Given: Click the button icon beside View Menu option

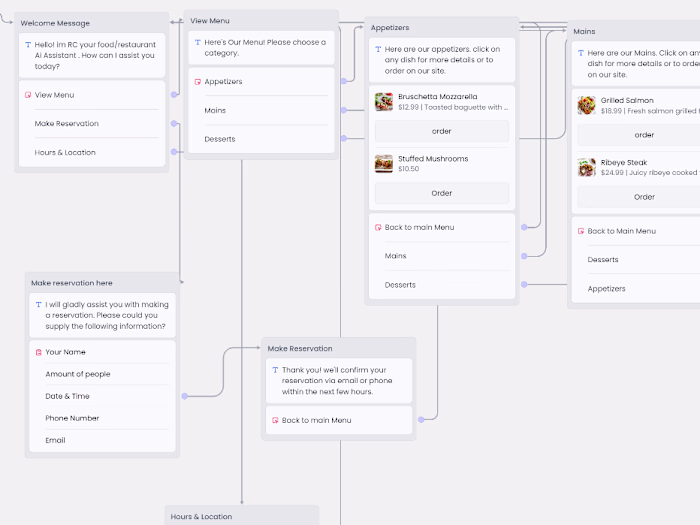Looking at the screenshot, I should pos(28,95).
